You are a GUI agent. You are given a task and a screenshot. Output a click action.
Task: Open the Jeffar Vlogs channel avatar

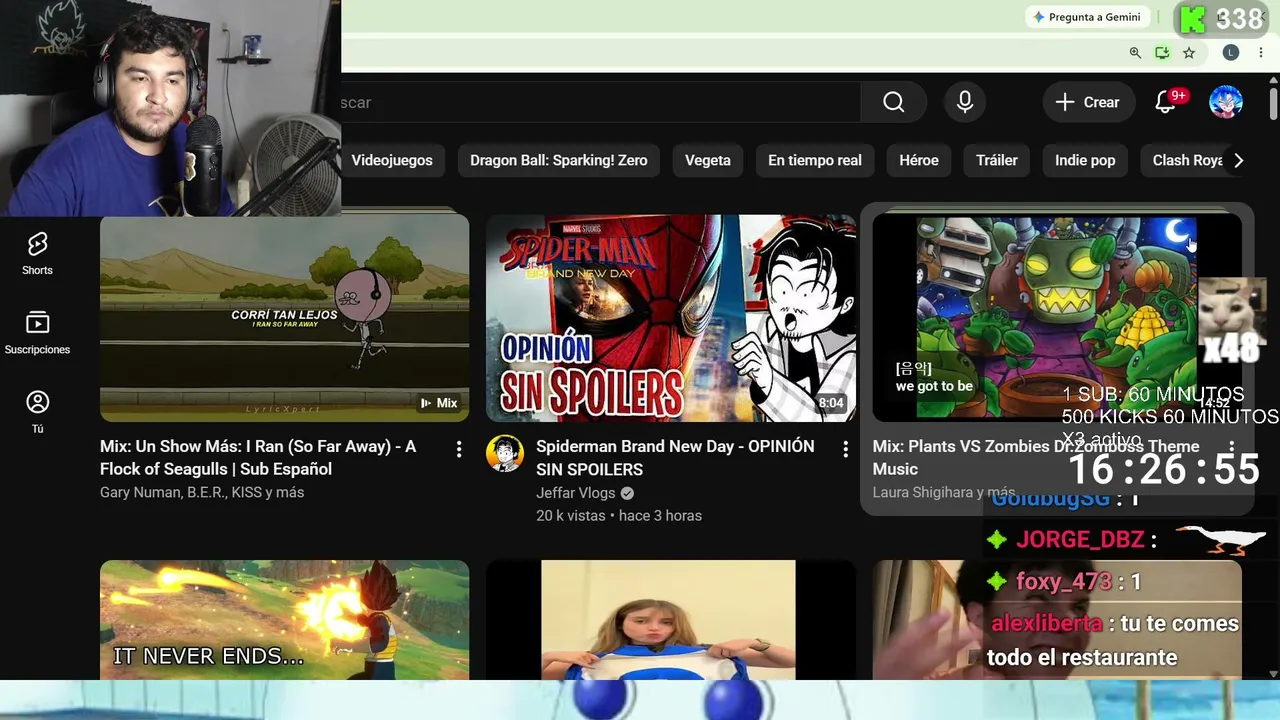pyautogui.click(x=505, y=454)
